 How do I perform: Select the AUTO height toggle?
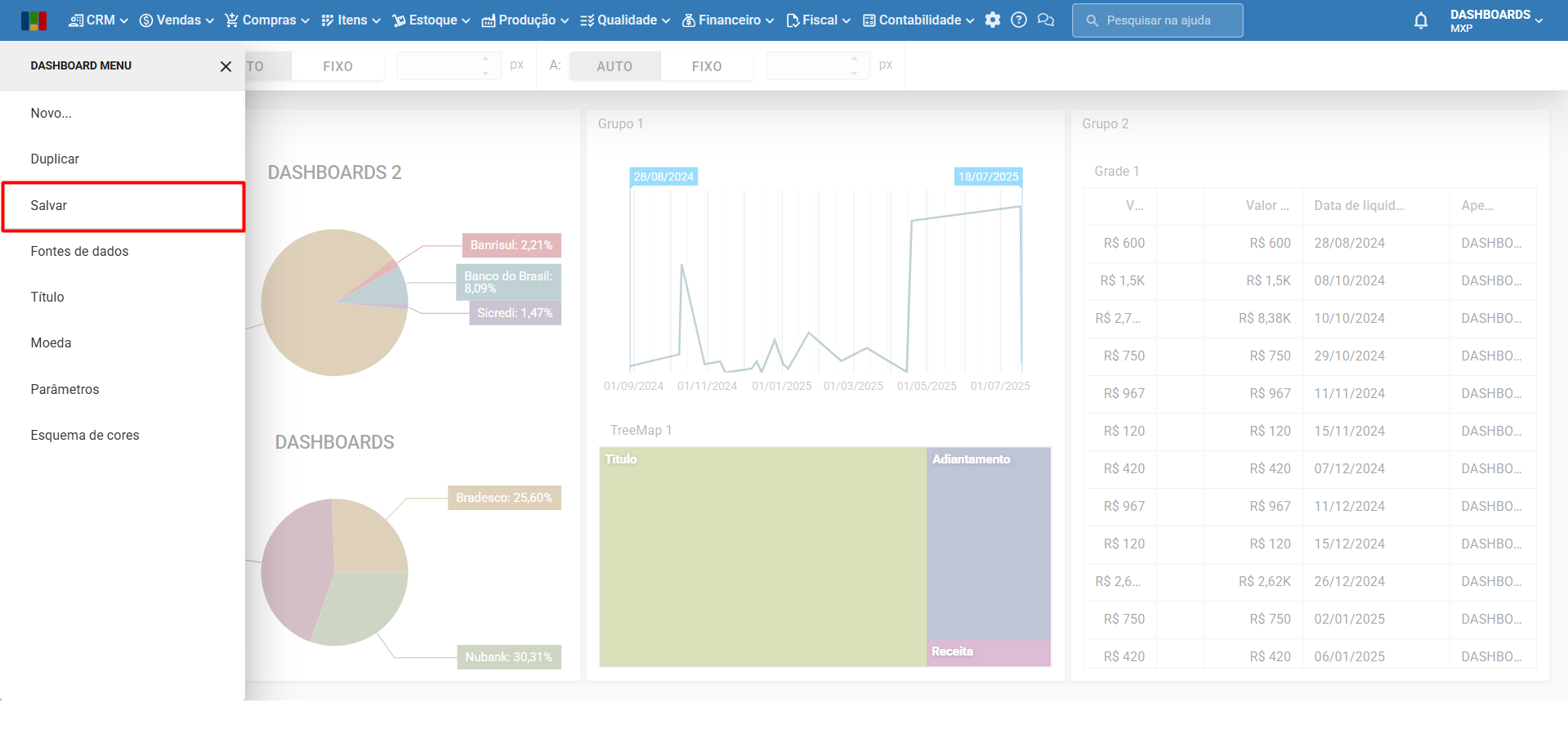(614, 66)
